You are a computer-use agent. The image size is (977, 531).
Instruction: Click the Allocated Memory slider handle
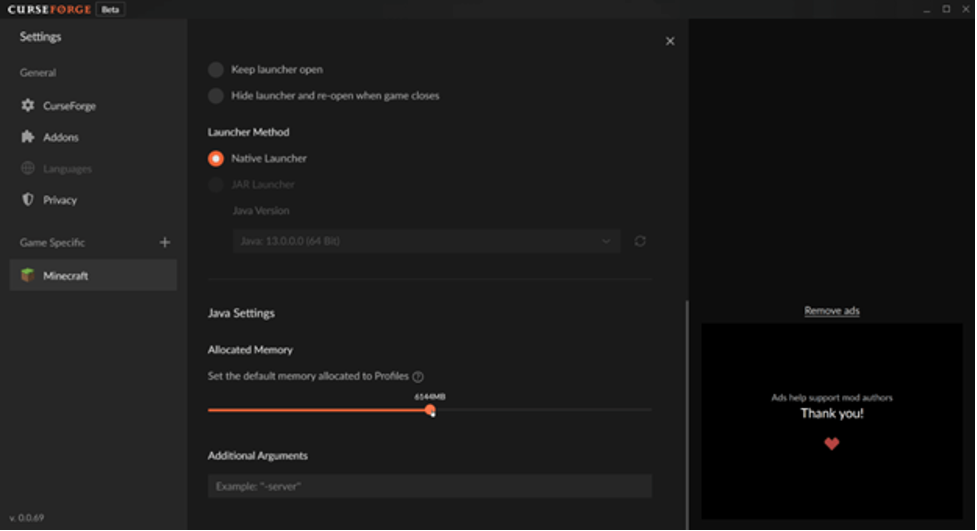(430, 410)
